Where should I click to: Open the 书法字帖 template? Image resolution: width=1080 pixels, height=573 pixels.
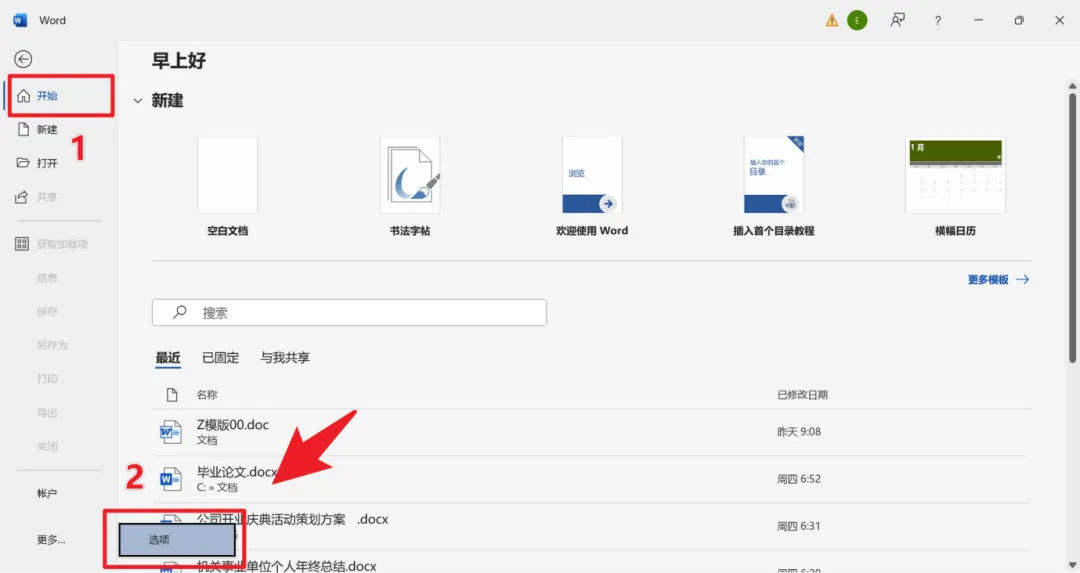[x=410, y=186]
